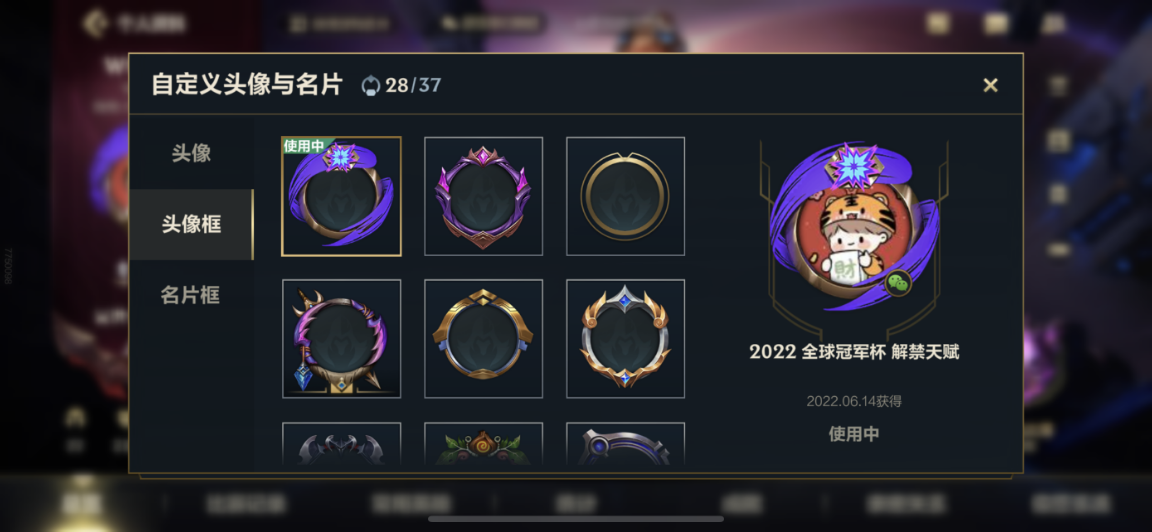Choose the leafy orange spiral frame
The width and height of the screenshot is (1152, 532).
click(483, 444)
